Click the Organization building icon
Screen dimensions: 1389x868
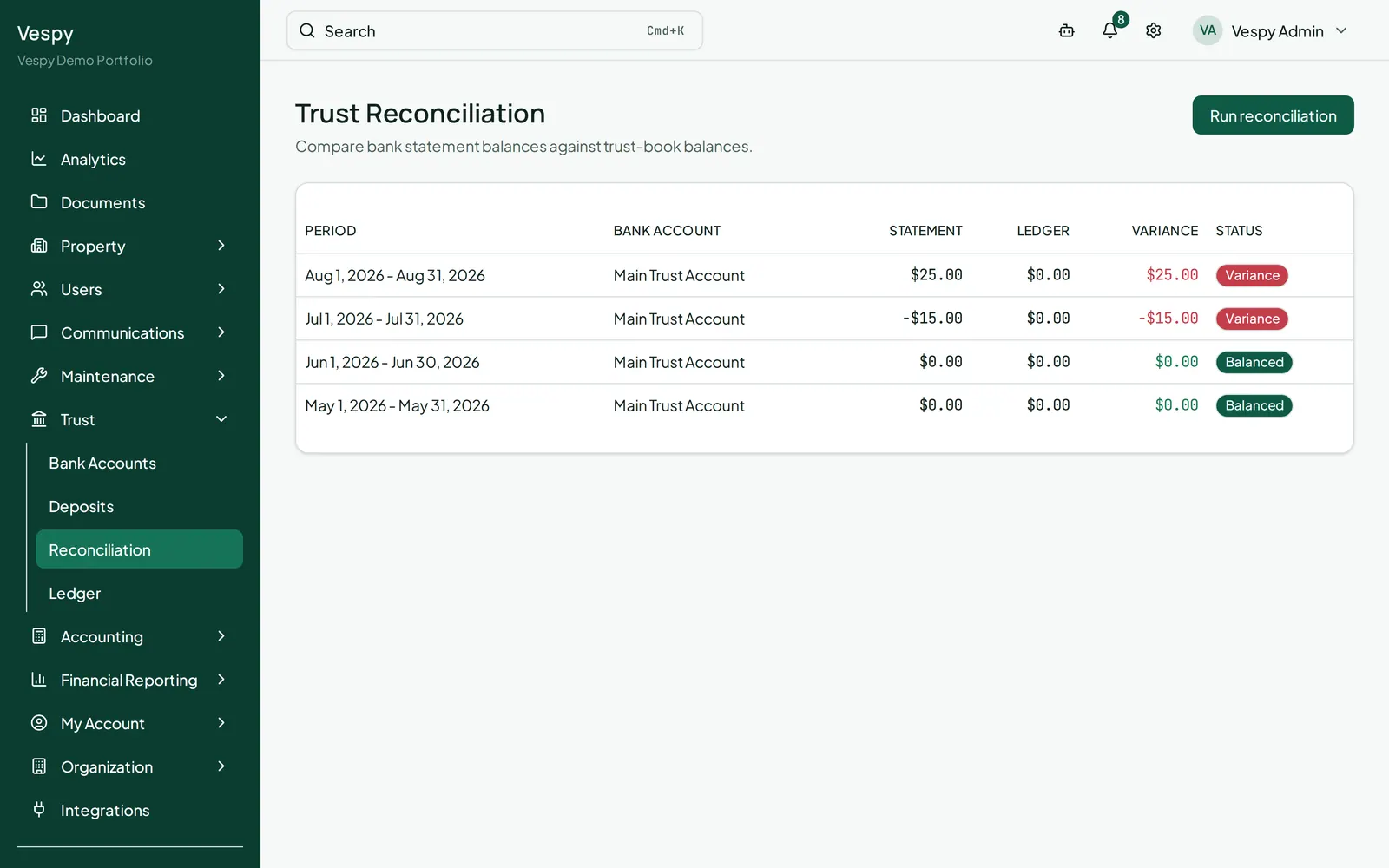(x=39, y=766)
